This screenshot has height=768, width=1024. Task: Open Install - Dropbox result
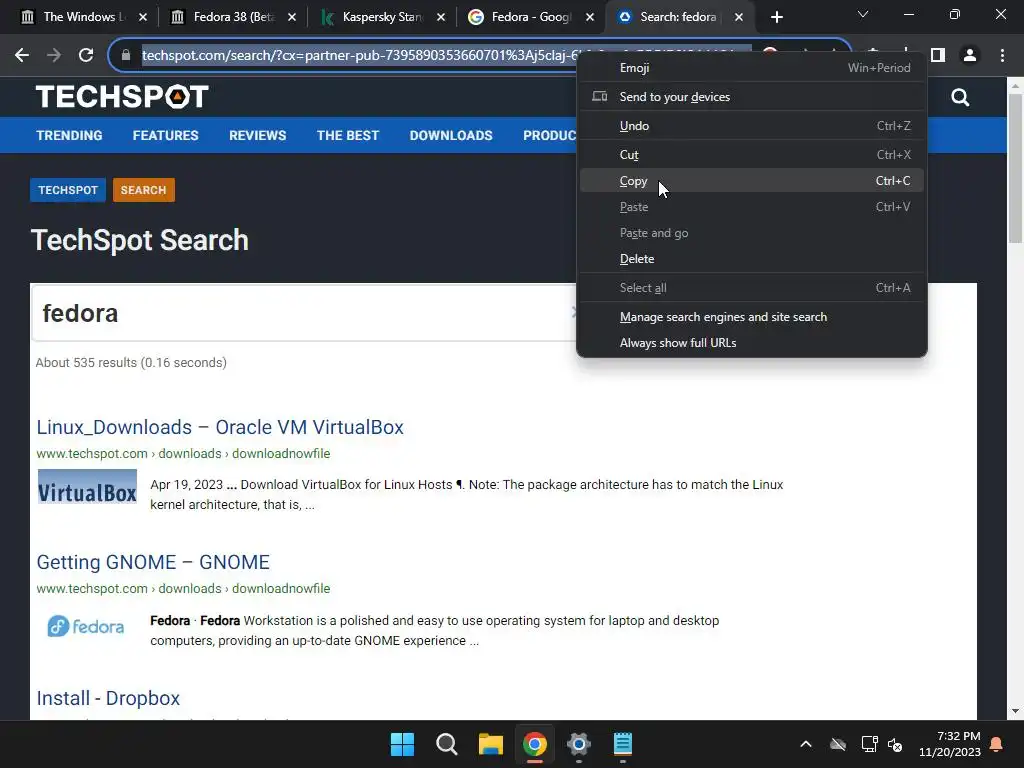[108, 698]
